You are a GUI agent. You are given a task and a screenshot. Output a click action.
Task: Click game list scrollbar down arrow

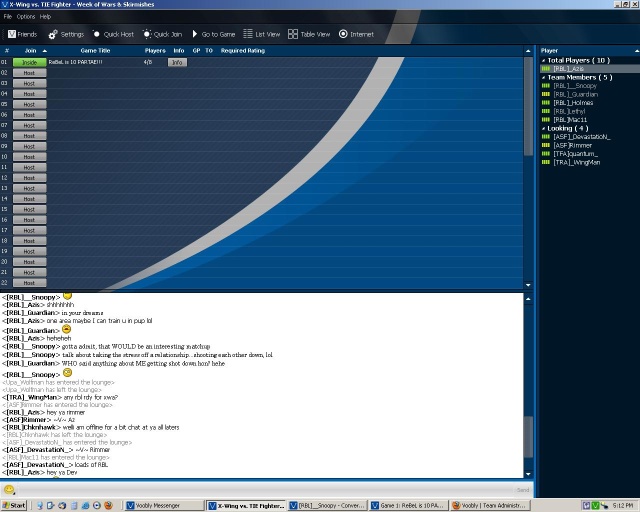pos(528,285)
